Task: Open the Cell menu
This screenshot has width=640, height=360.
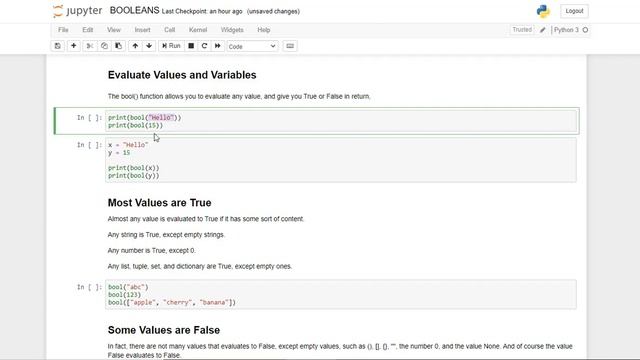Action: pos(169,30)
